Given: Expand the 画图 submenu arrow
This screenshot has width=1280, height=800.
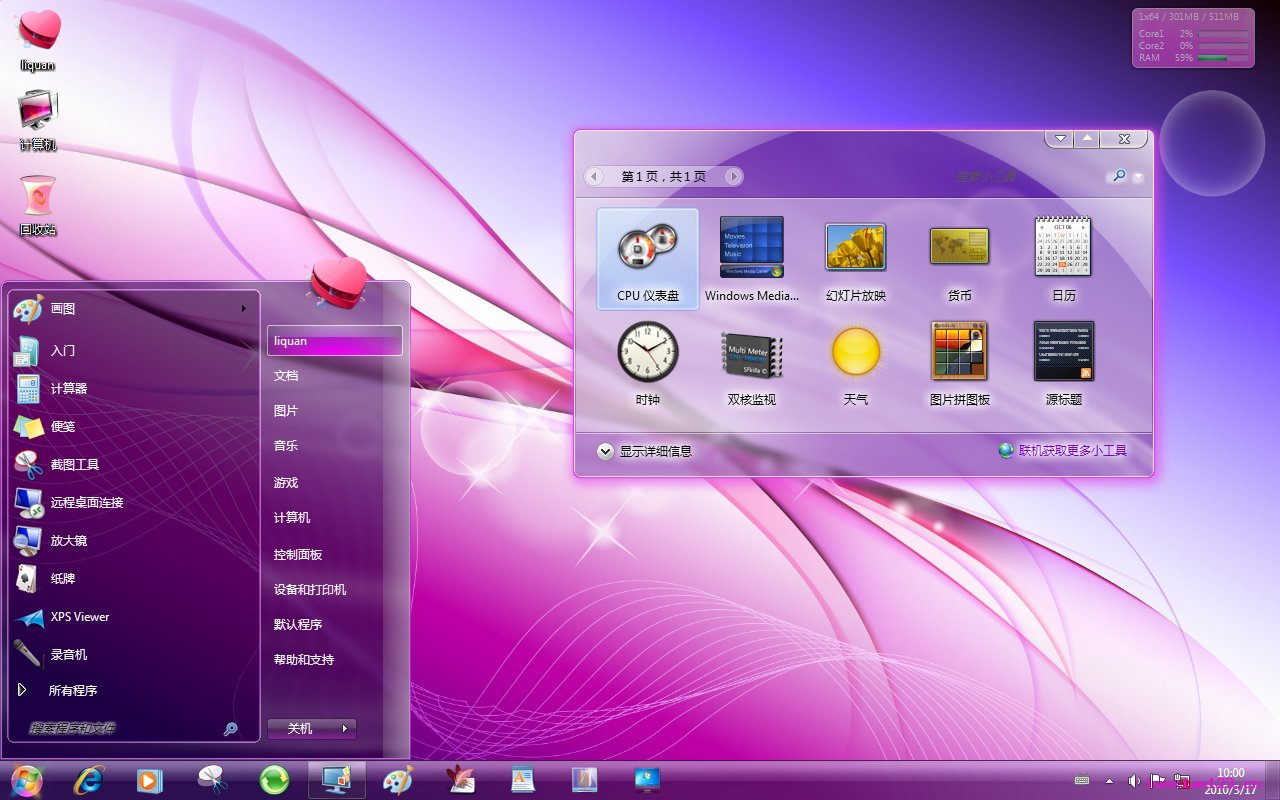Looking at the screenshot, I should coord(244,309).
